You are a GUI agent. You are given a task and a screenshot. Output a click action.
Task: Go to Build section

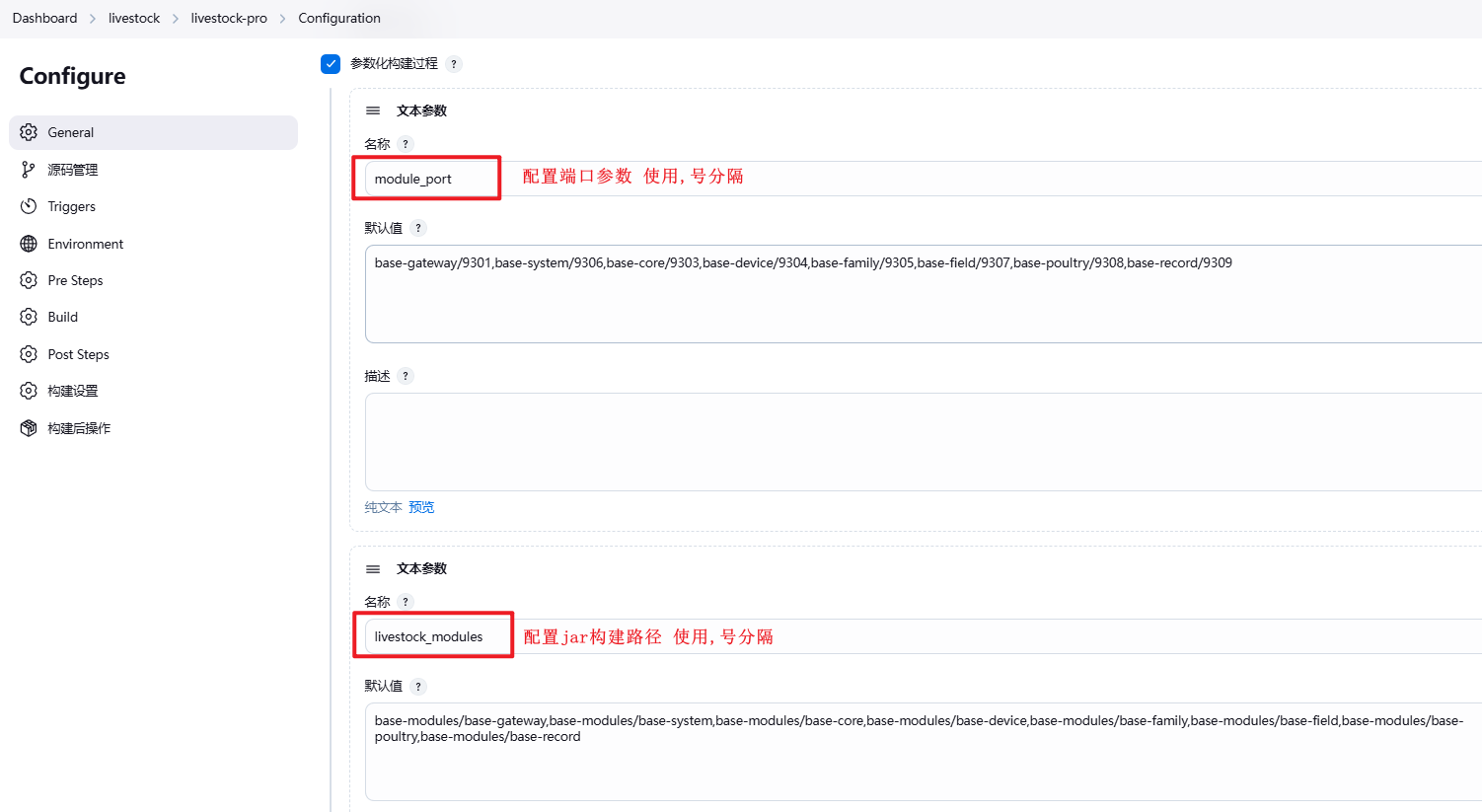tap(153, 317)
